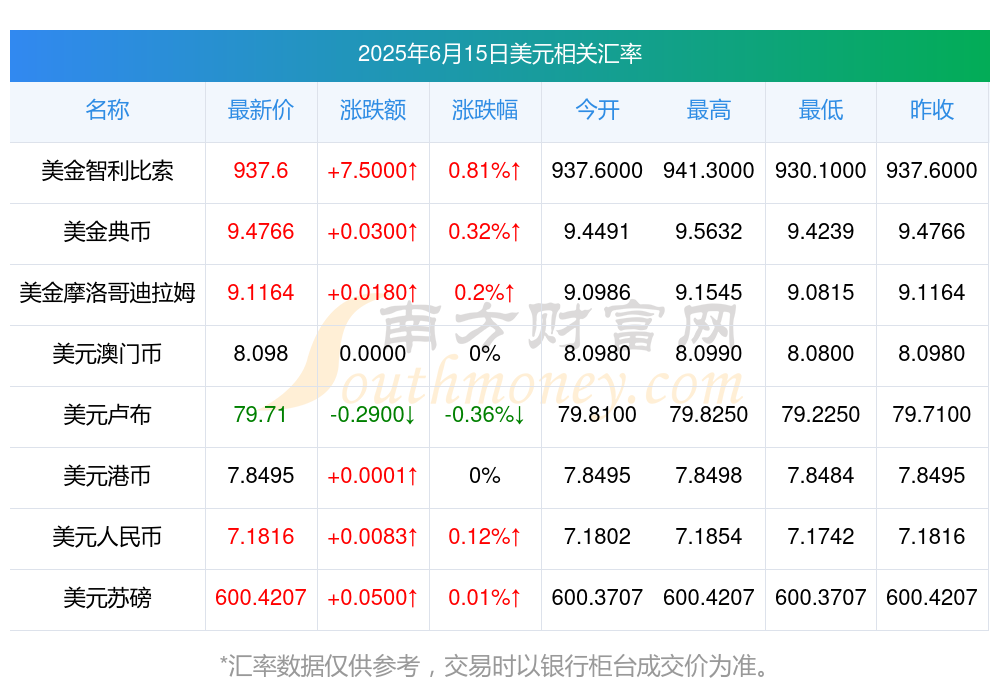Click latest price 8.098

pyautogui.click(x=261, y=353)
